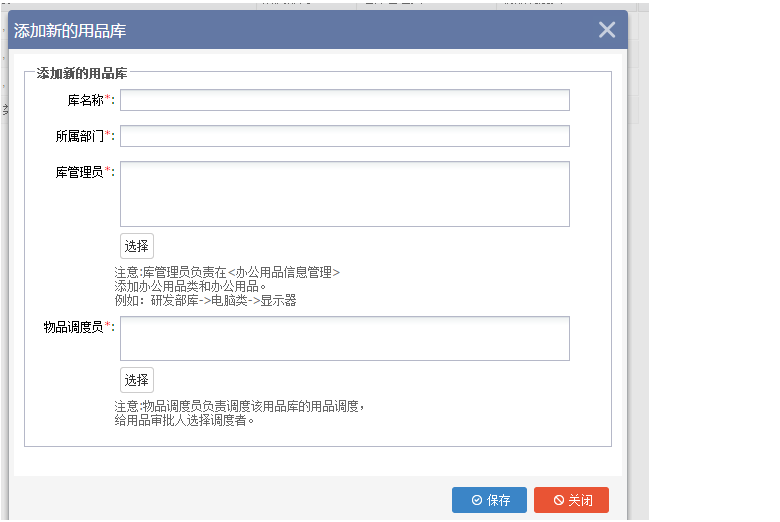Click the 库名称 field label

point(85,100)
